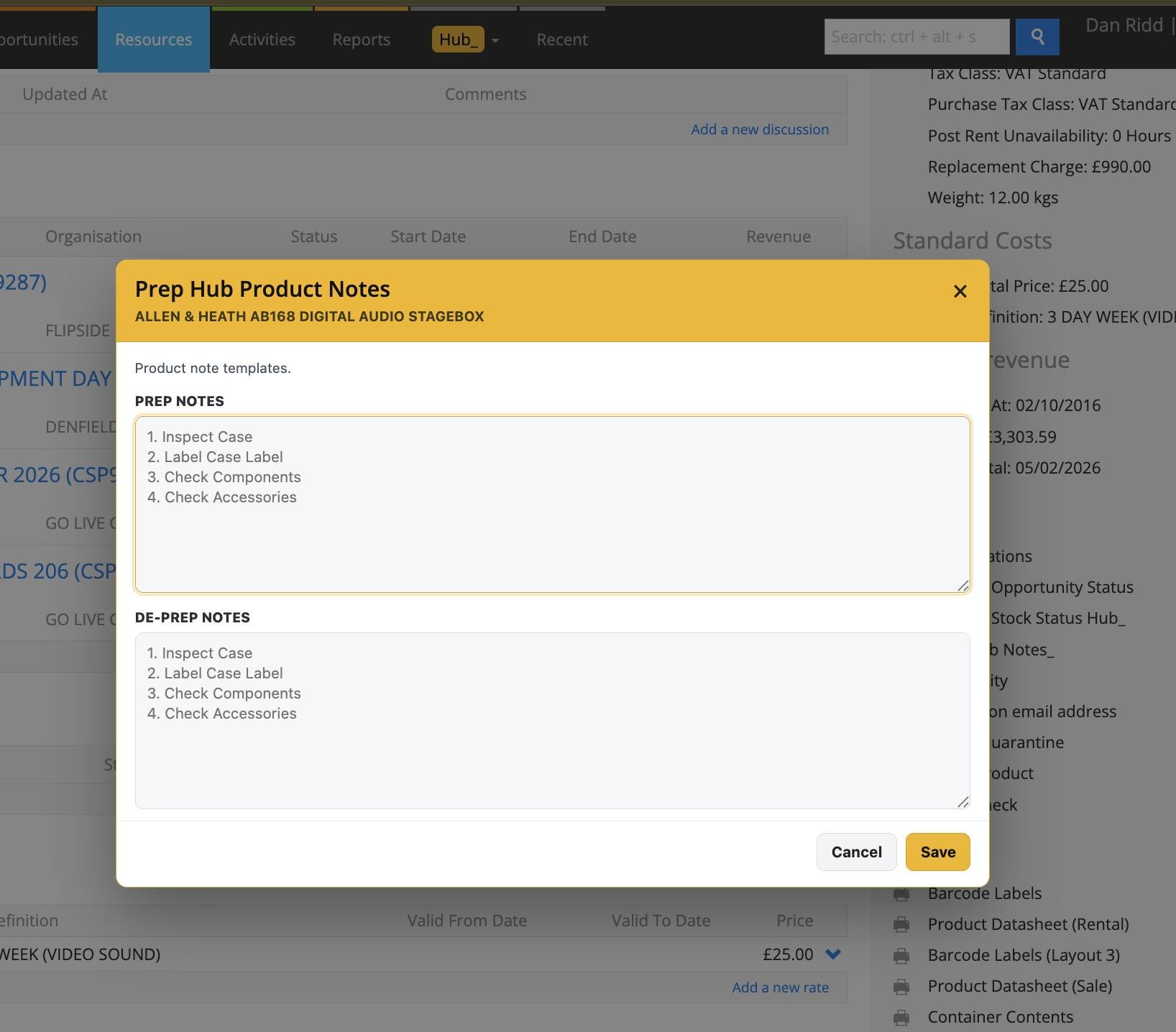Click the Price column header

tap(795, 921)
